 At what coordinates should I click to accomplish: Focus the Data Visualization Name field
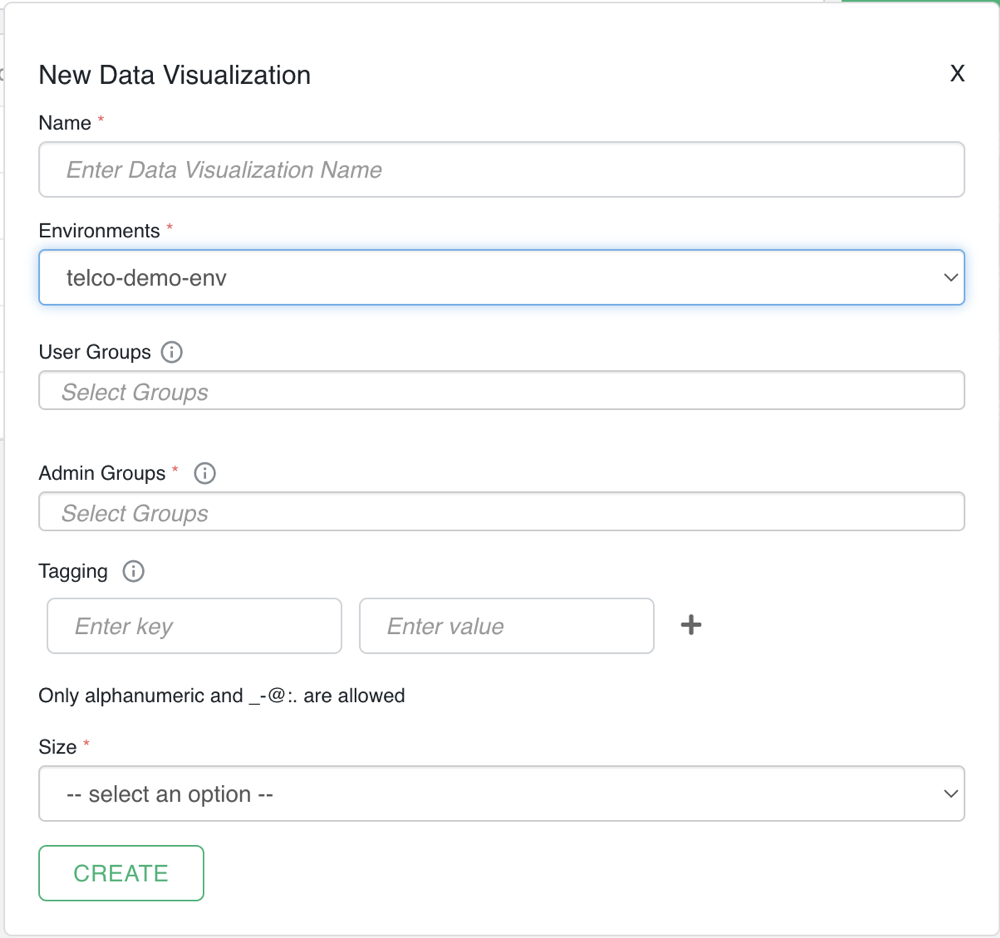coord(501,170)
